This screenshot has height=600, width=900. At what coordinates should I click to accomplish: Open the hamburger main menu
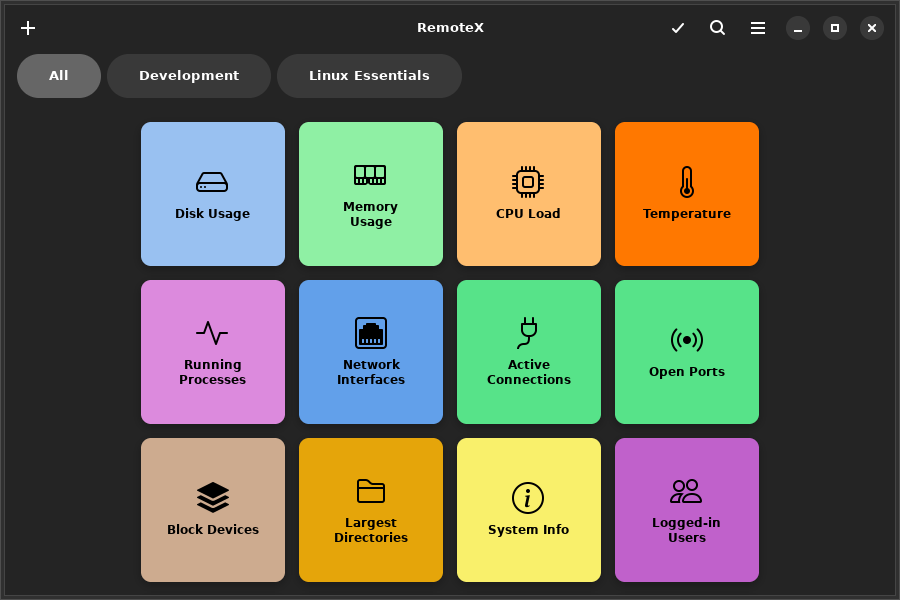coord(758,28)
